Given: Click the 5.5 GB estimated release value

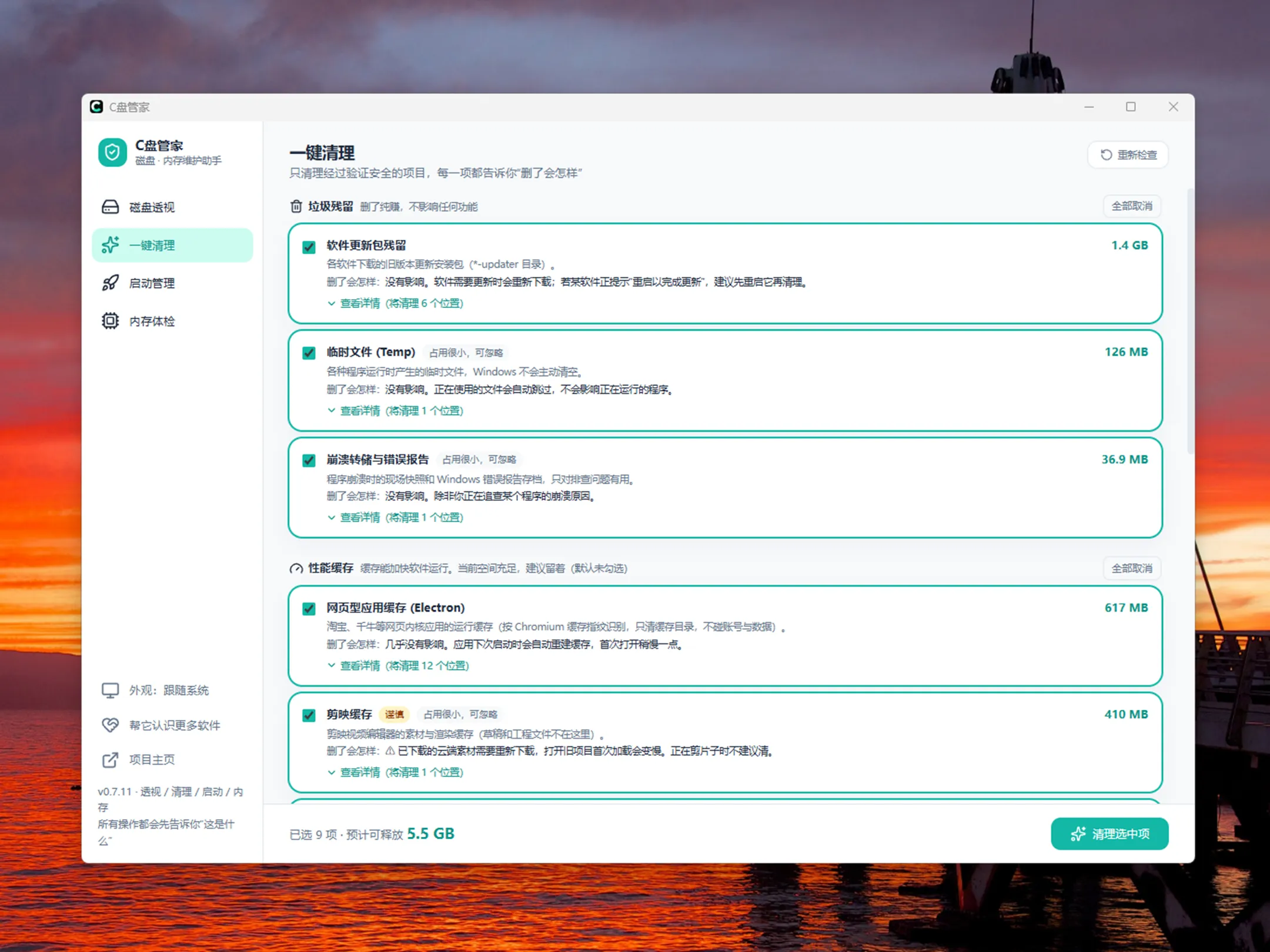Looking at the screenshot, I should click(430, 834).
